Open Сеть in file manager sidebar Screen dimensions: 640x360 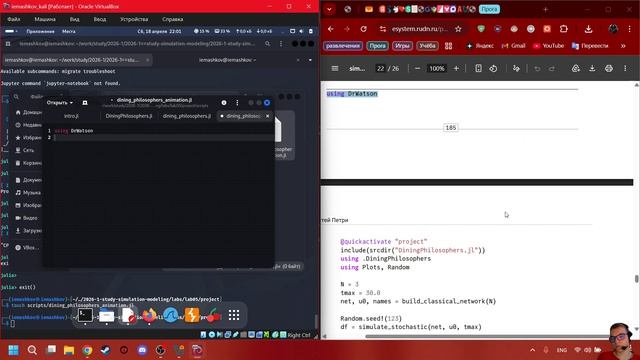[25, 150]
